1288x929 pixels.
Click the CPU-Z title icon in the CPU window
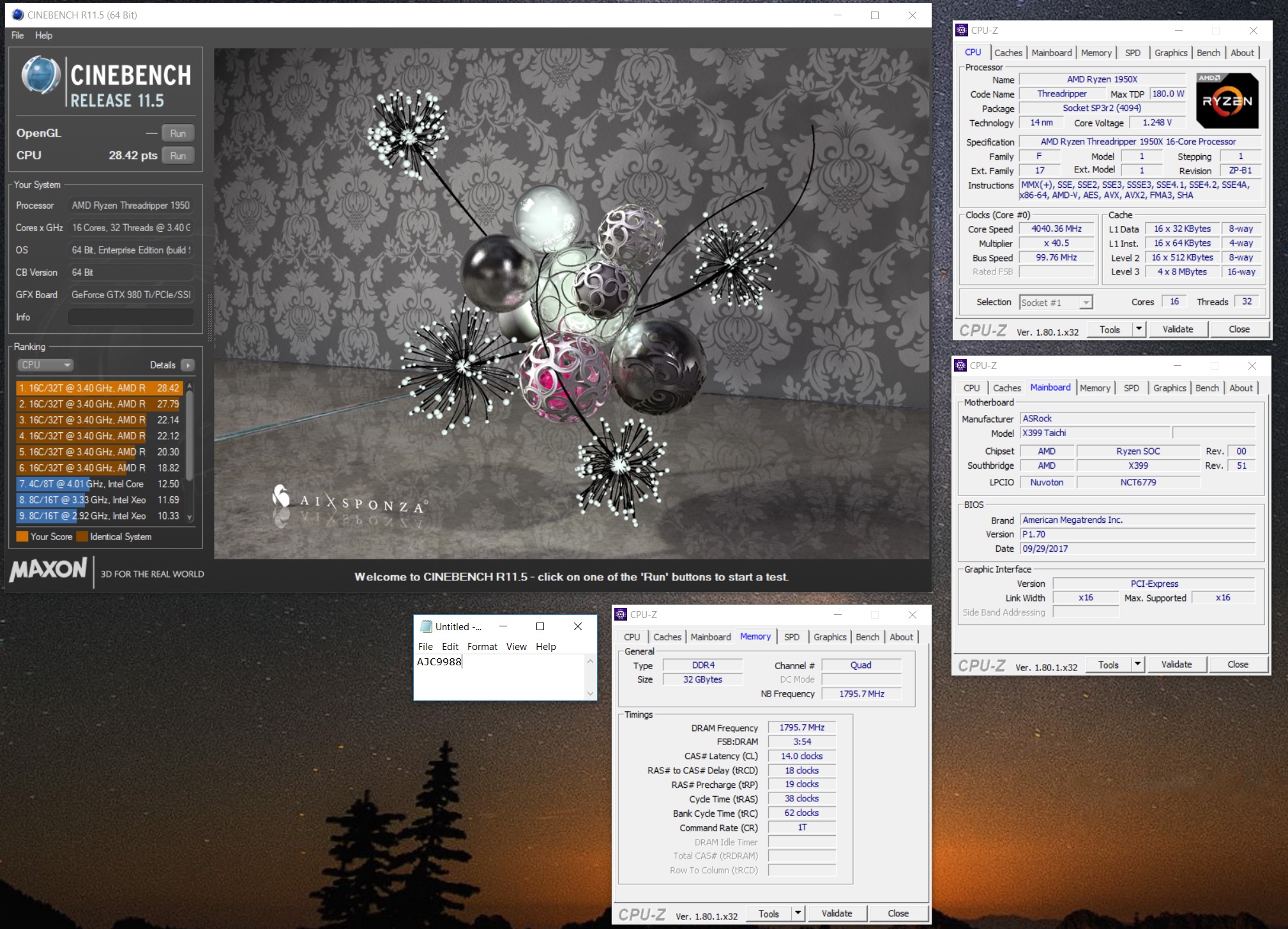click(961, 30)
